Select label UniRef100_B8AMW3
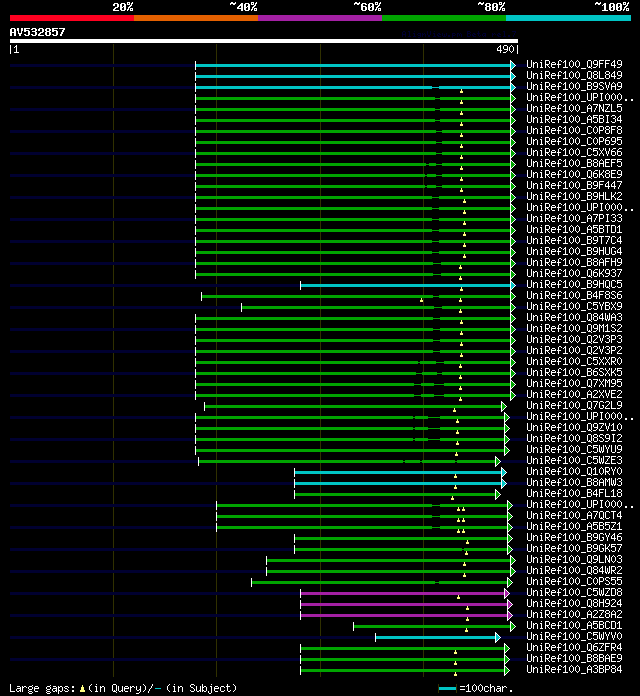Viewport: 640px width, 696px height. [574, 482]
